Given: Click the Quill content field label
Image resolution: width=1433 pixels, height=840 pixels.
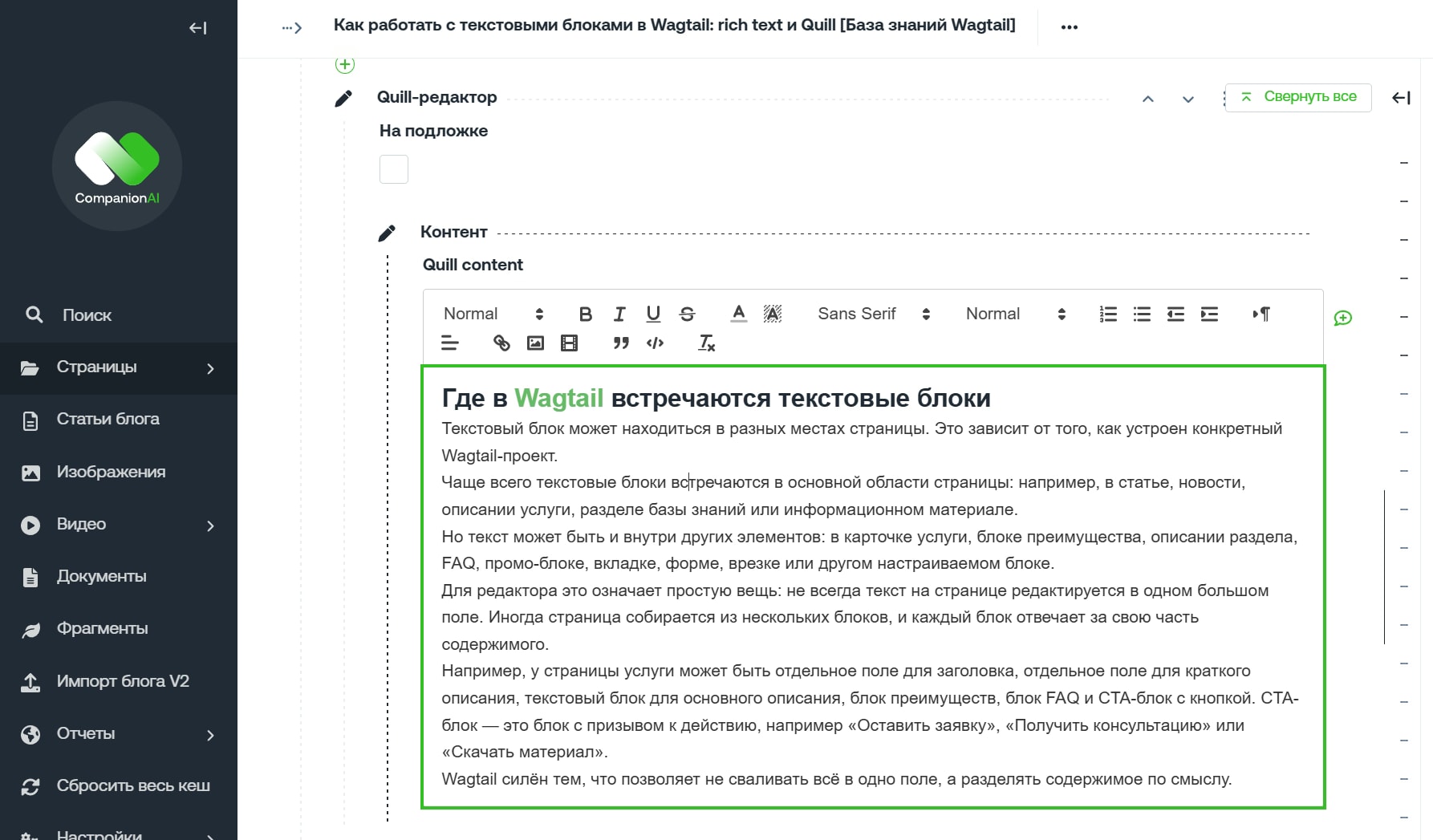Looking at the screenshot, I should point(473,265).
